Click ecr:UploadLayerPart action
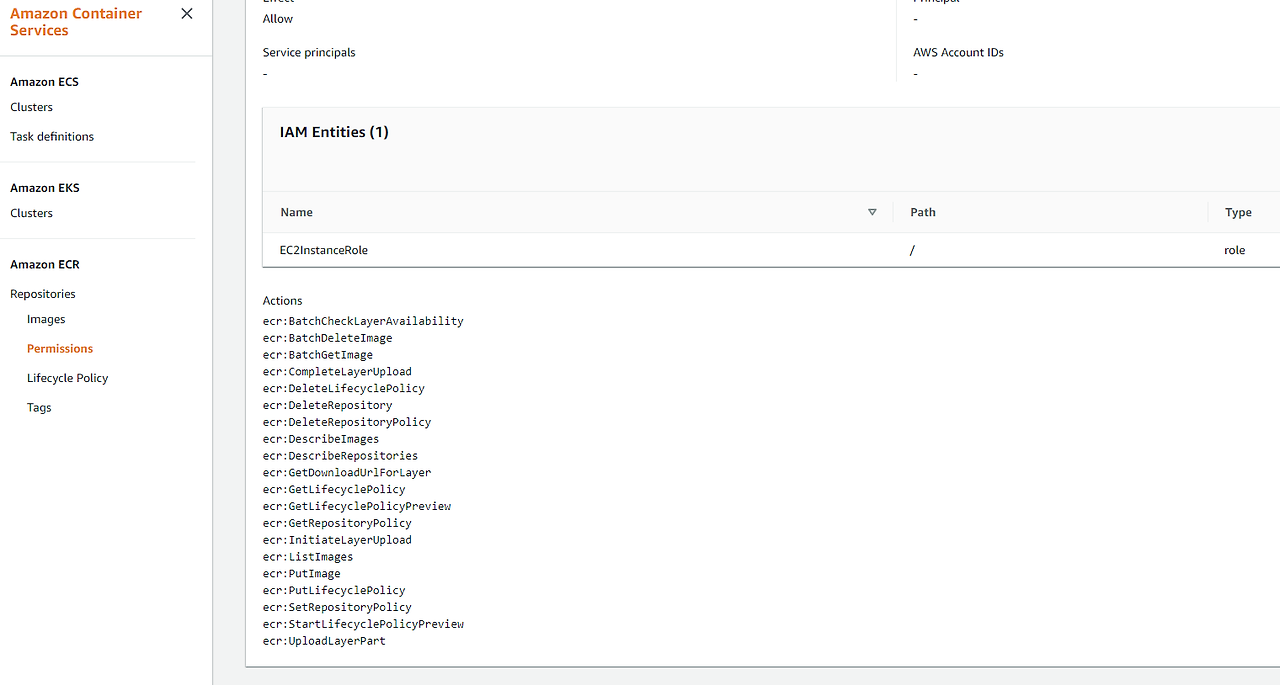The image size is (1280, 685). tap(324, 641)
